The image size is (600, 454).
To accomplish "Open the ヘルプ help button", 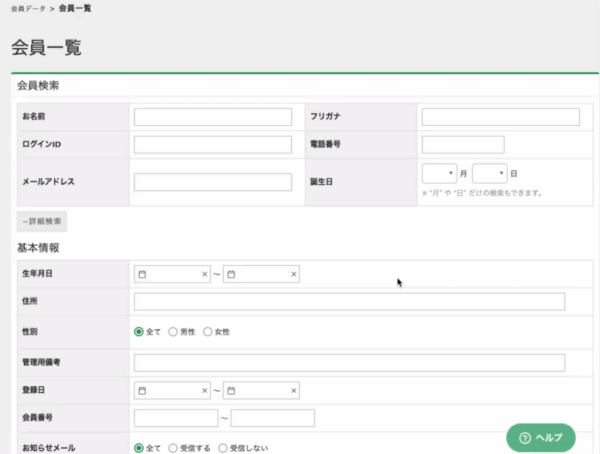I will pyautogui.click(x=541, y=438).
